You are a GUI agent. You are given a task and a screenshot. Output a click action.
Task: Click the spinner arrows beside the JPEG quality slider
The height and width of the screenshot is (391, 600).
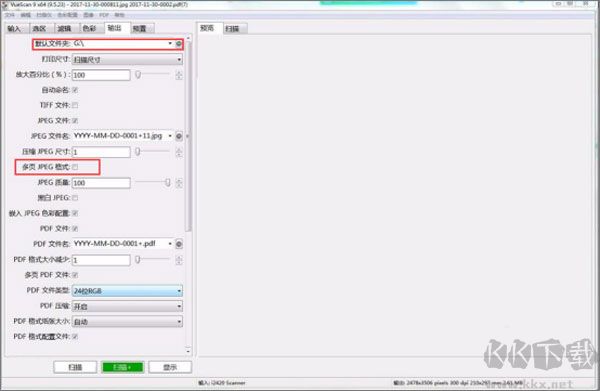point(179,183)
